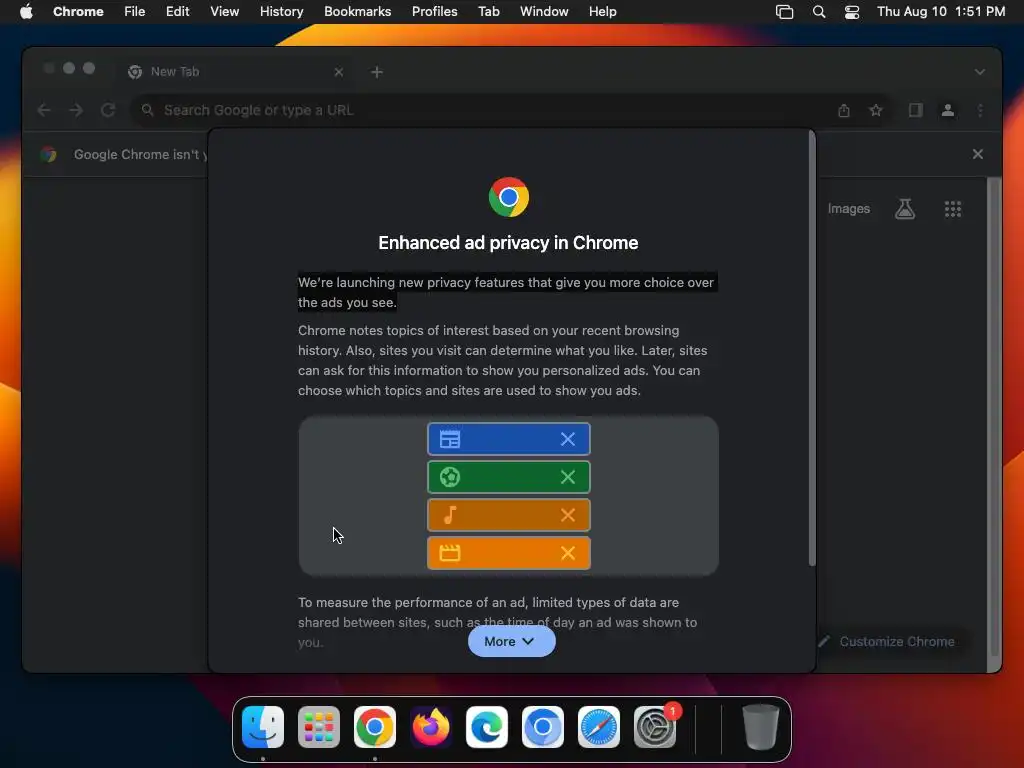Remove the blue news topic chip
This screenshot has width=1024, height=768.
click(x=568, y=439)
